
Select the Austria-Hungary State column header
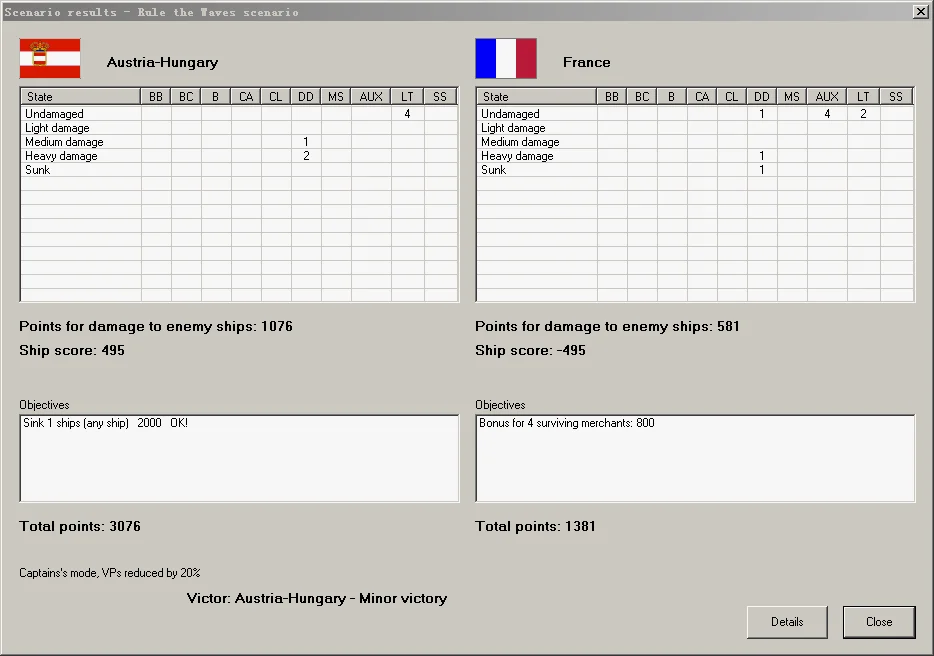click(81, 97)
